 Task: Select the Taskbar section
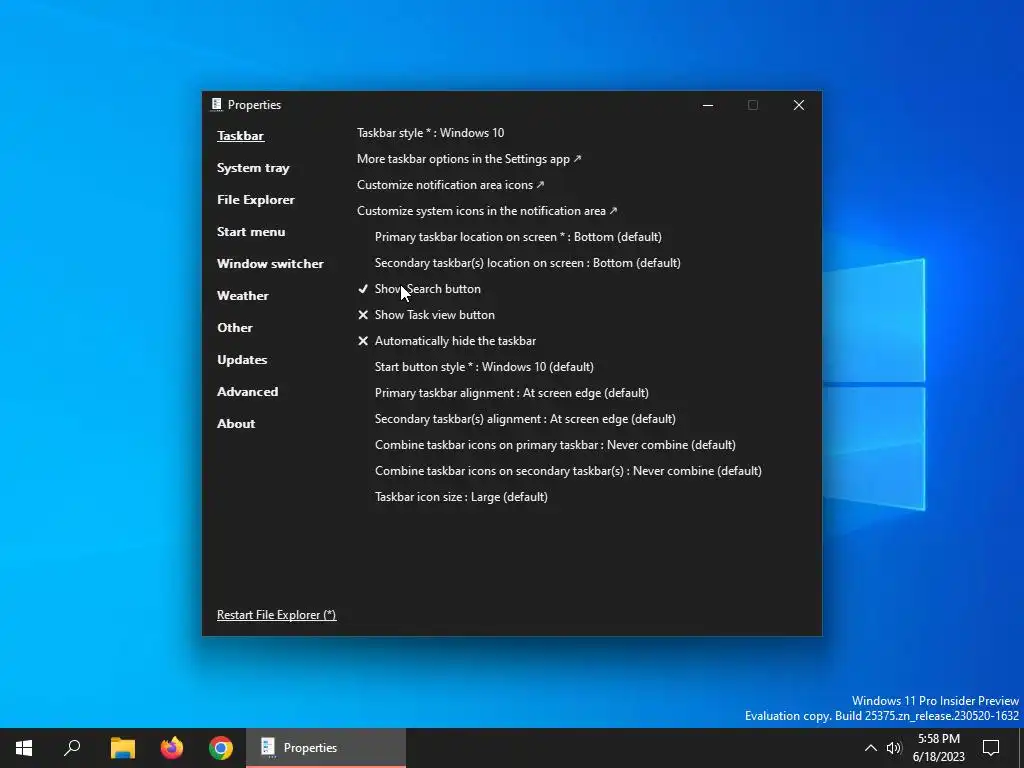coord(240,136)
